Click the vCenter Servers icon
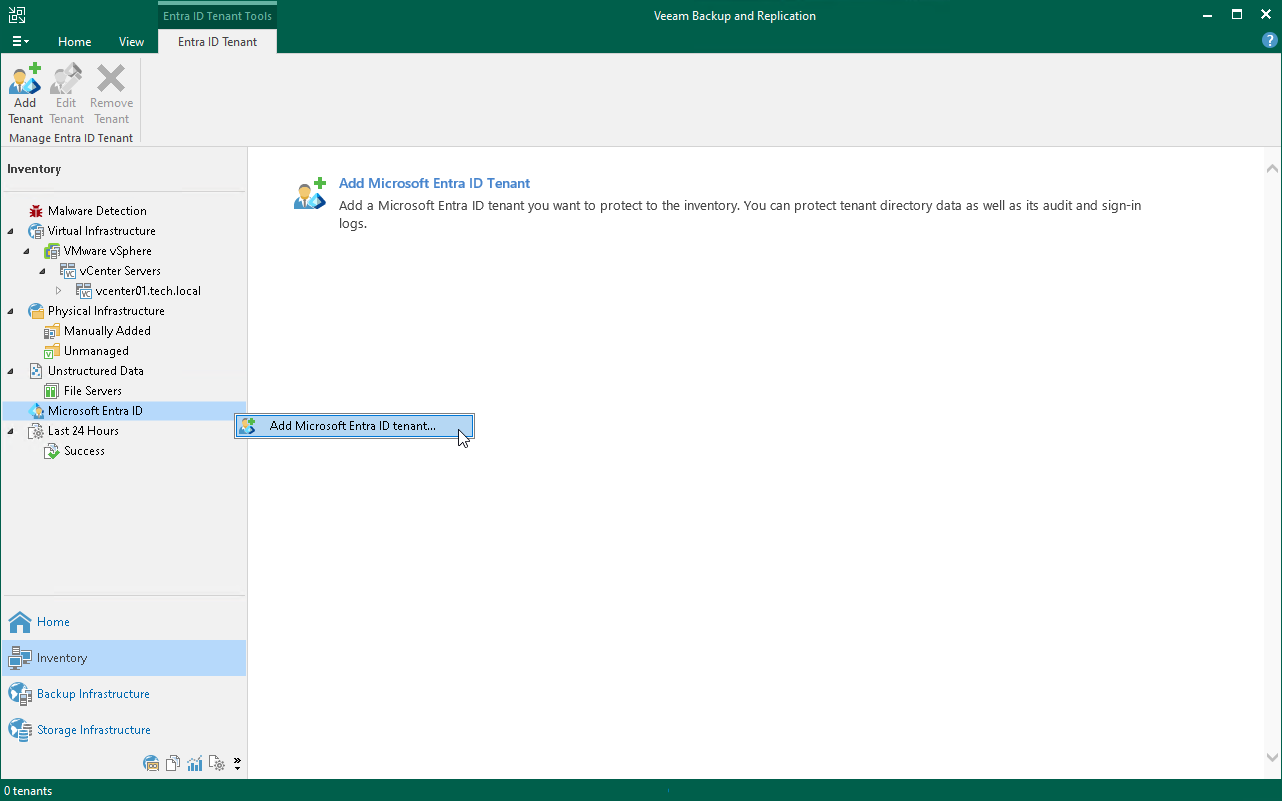Viewport: 1282px width, 801px height. pyautogui.click(x=68, y=271)
